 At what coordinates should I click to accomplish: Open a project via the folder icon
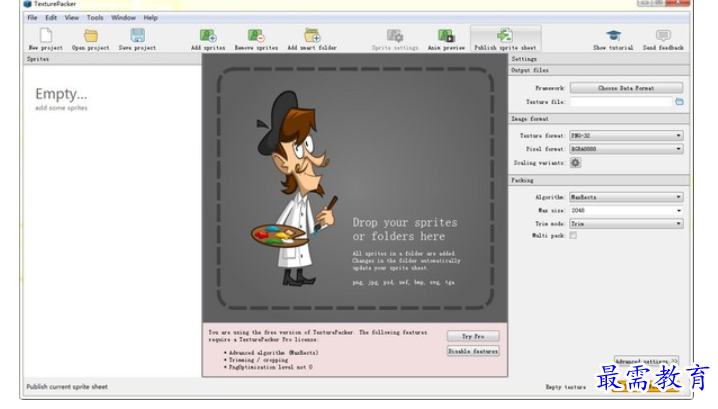point(91,36)
